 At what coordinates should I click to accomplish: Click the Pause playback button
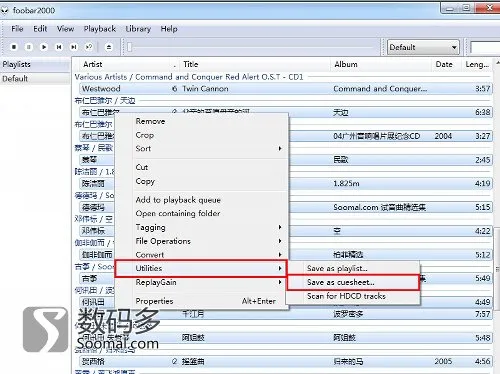point(29,47)
